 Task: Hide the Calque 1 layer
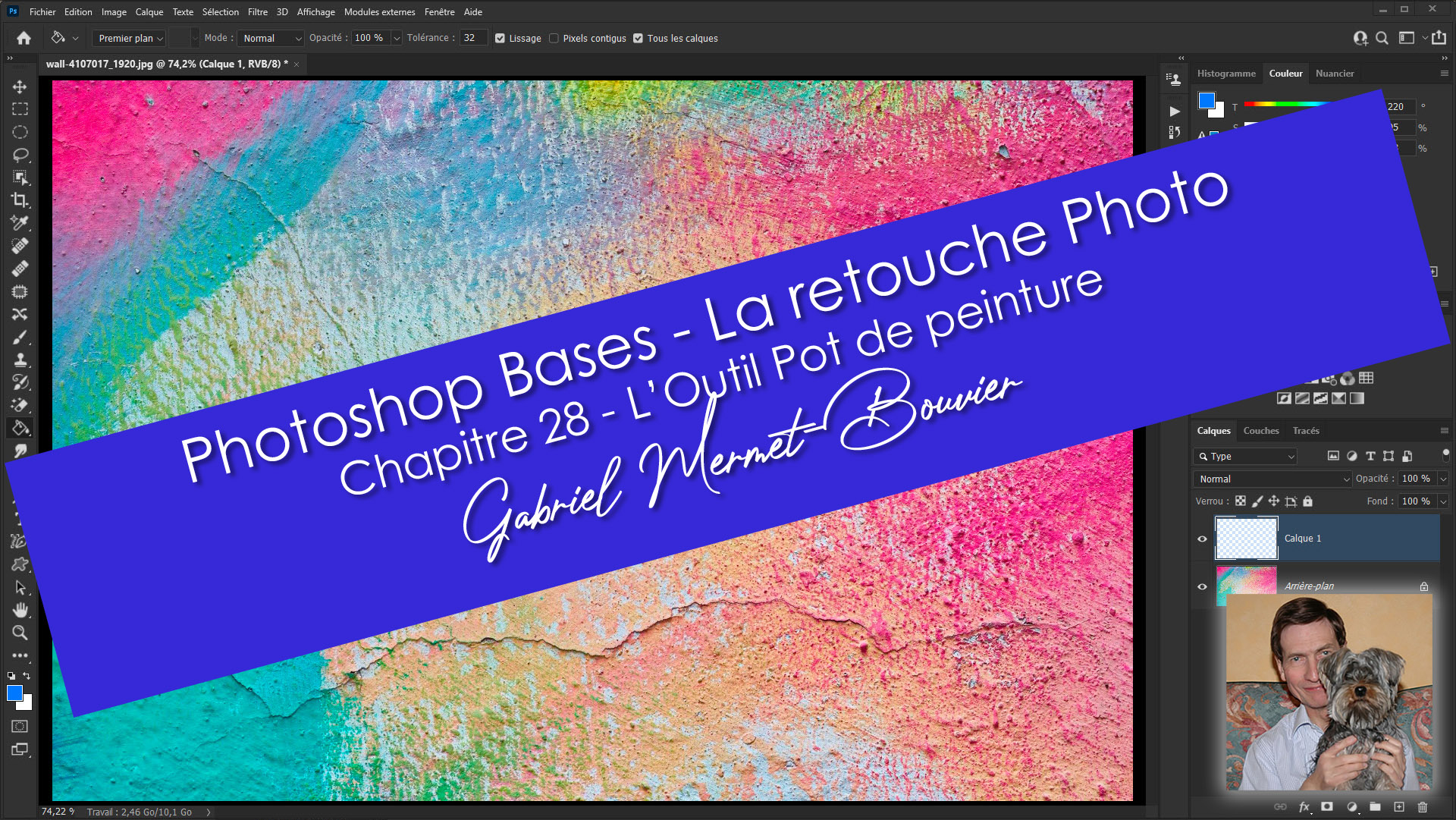pyautogui.click(x=1202, y=539)
